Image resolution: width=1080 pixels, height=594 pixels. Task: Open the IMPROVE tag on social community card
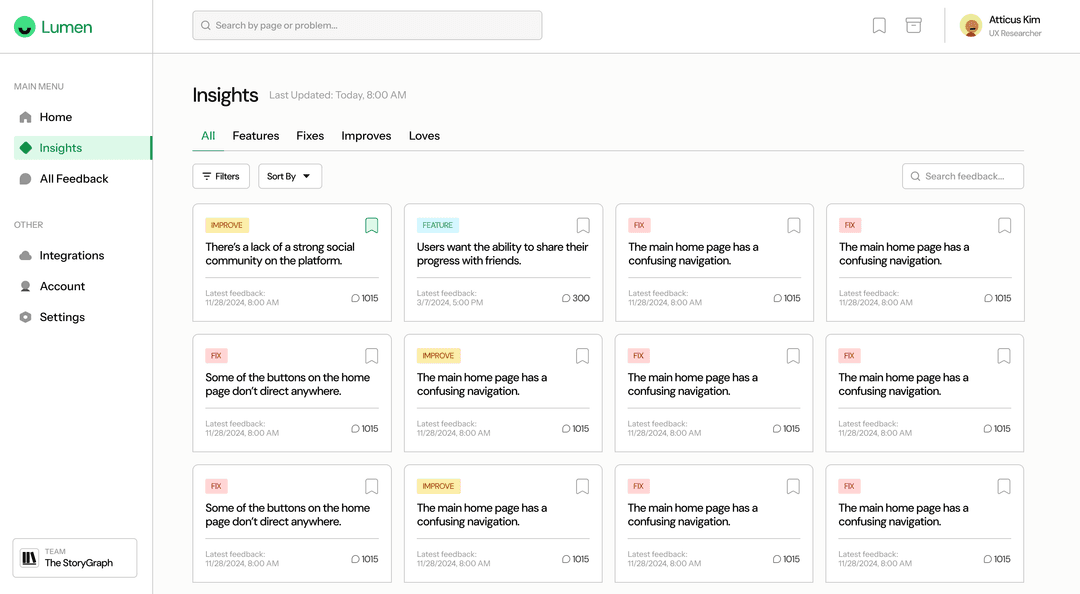point(227,225)
